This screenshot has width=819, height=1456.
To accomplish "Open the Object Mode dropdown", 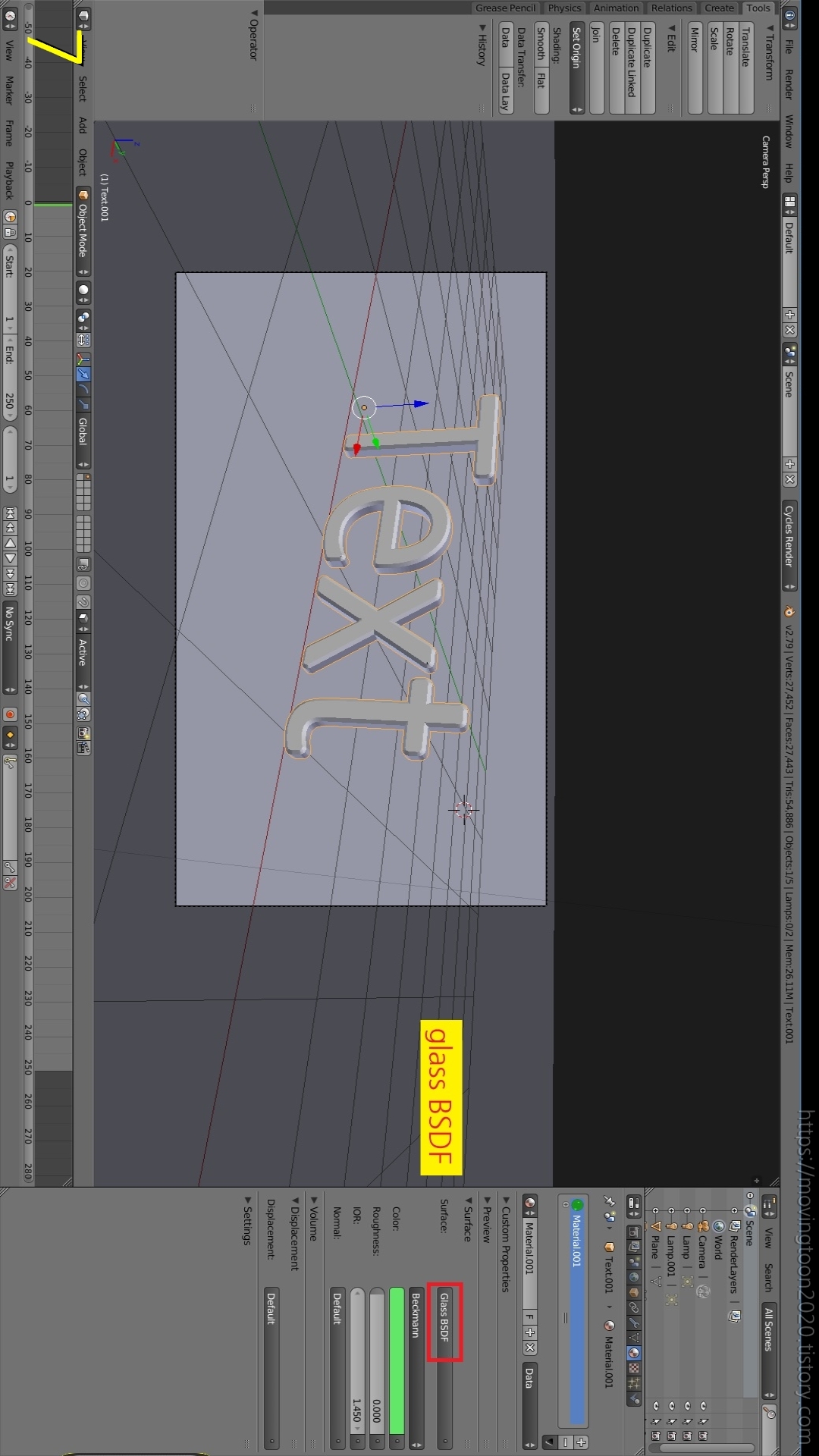I will tap(83, 231).
